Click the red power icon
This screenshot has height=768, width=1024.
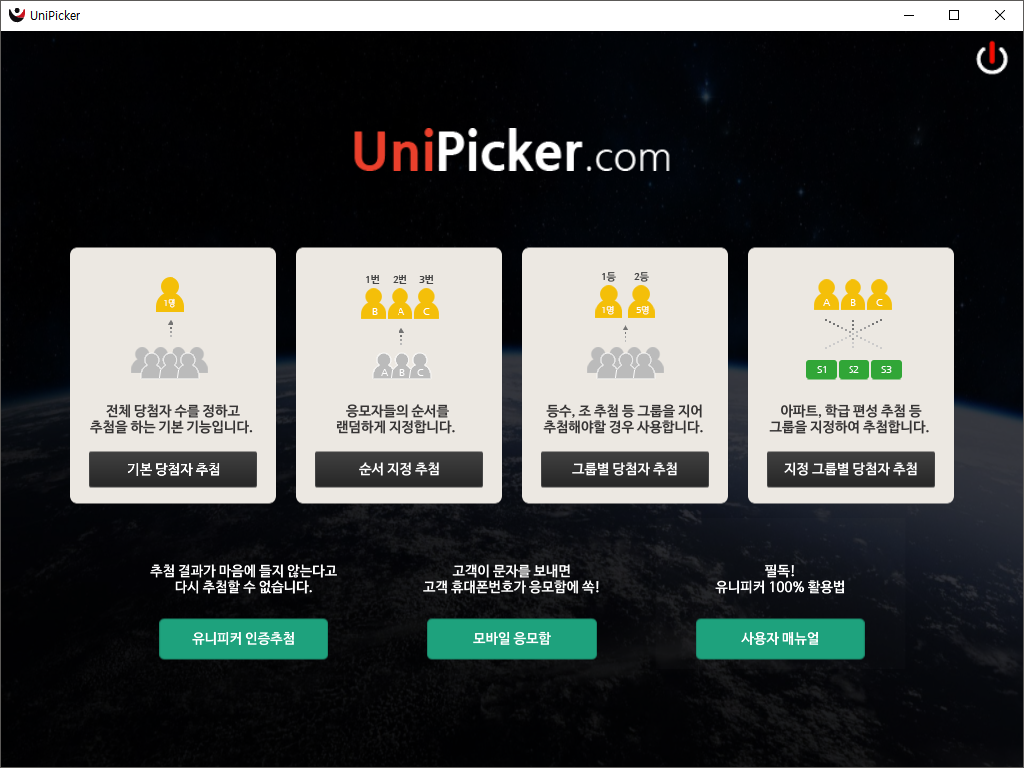click(x=991, y=57)
